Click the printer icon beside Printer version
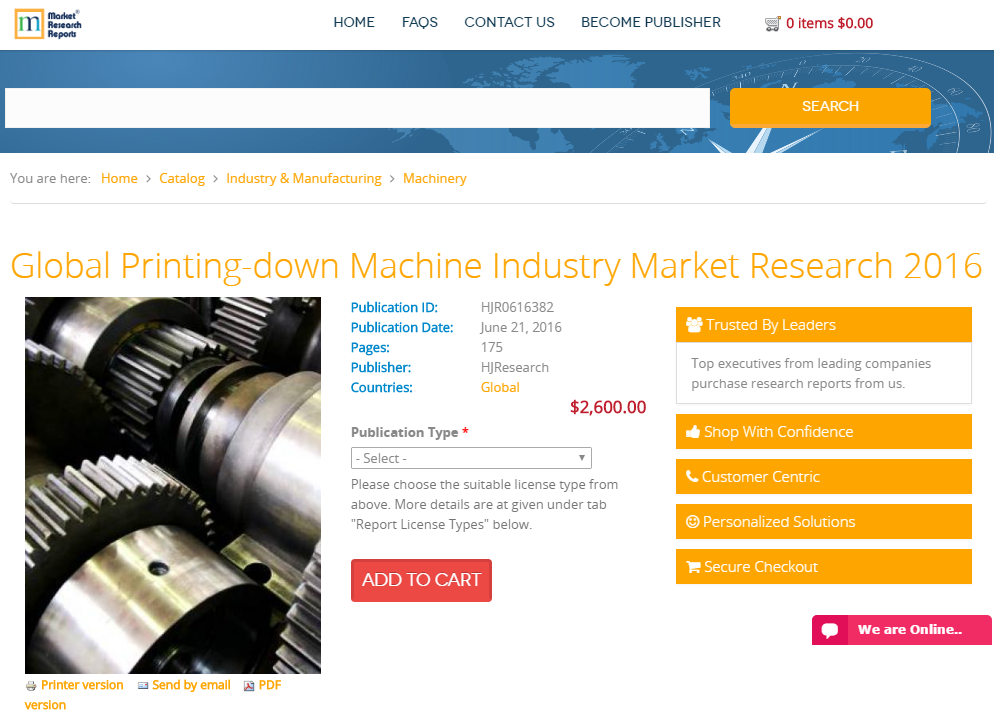The height and width of the screenshot is (711, 994). click(x=31, y=686)
